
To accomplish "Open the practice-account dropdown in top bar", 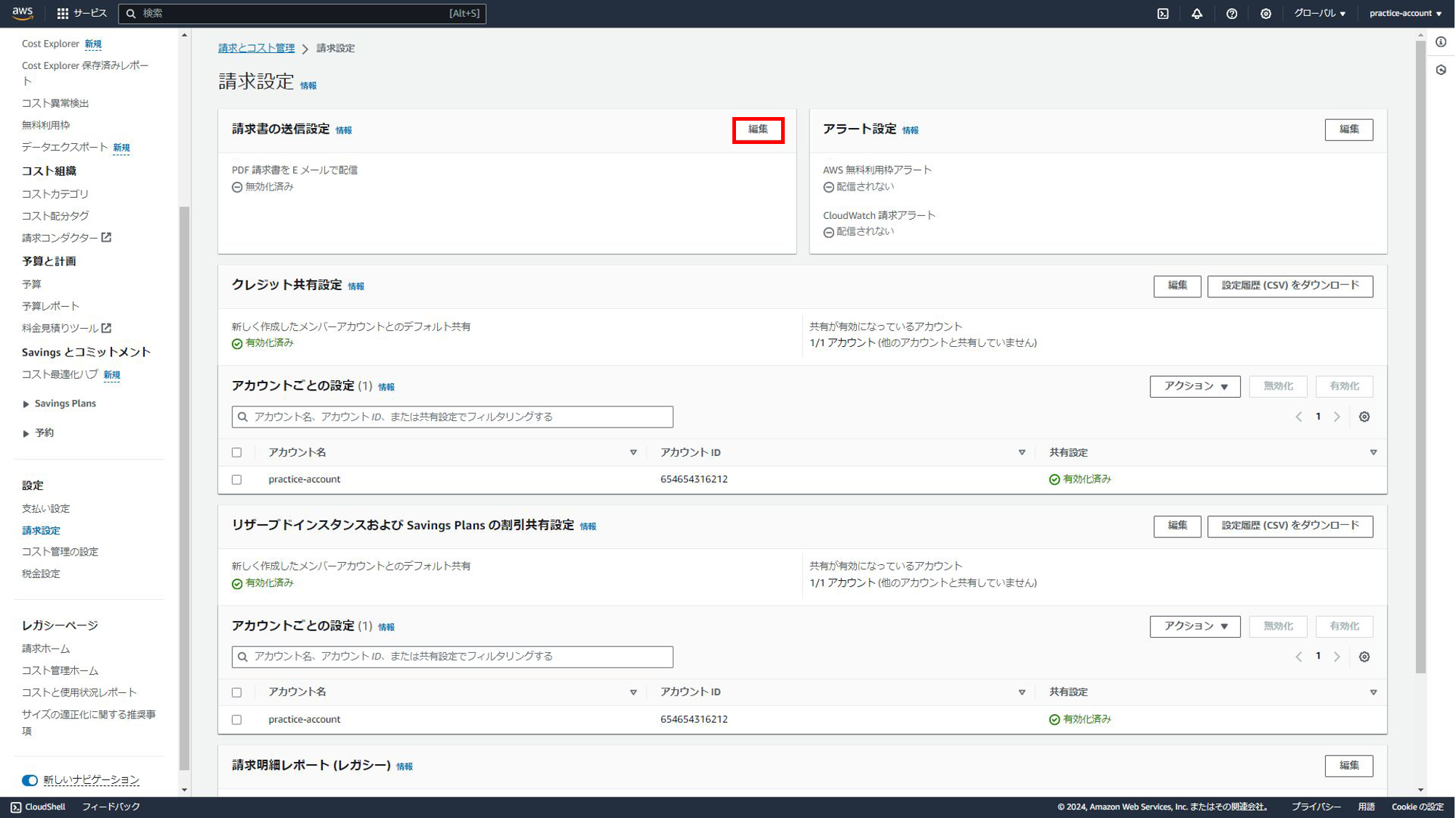I will [1404, 14].
